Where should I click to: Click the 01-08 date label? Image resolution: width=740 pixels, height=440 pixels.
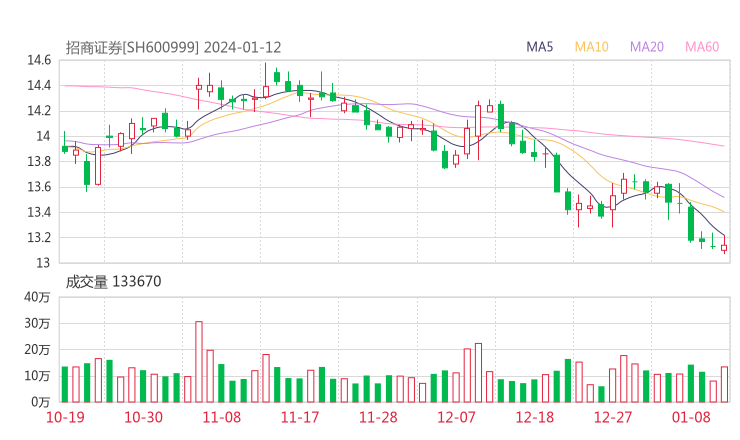pos(691,417)
